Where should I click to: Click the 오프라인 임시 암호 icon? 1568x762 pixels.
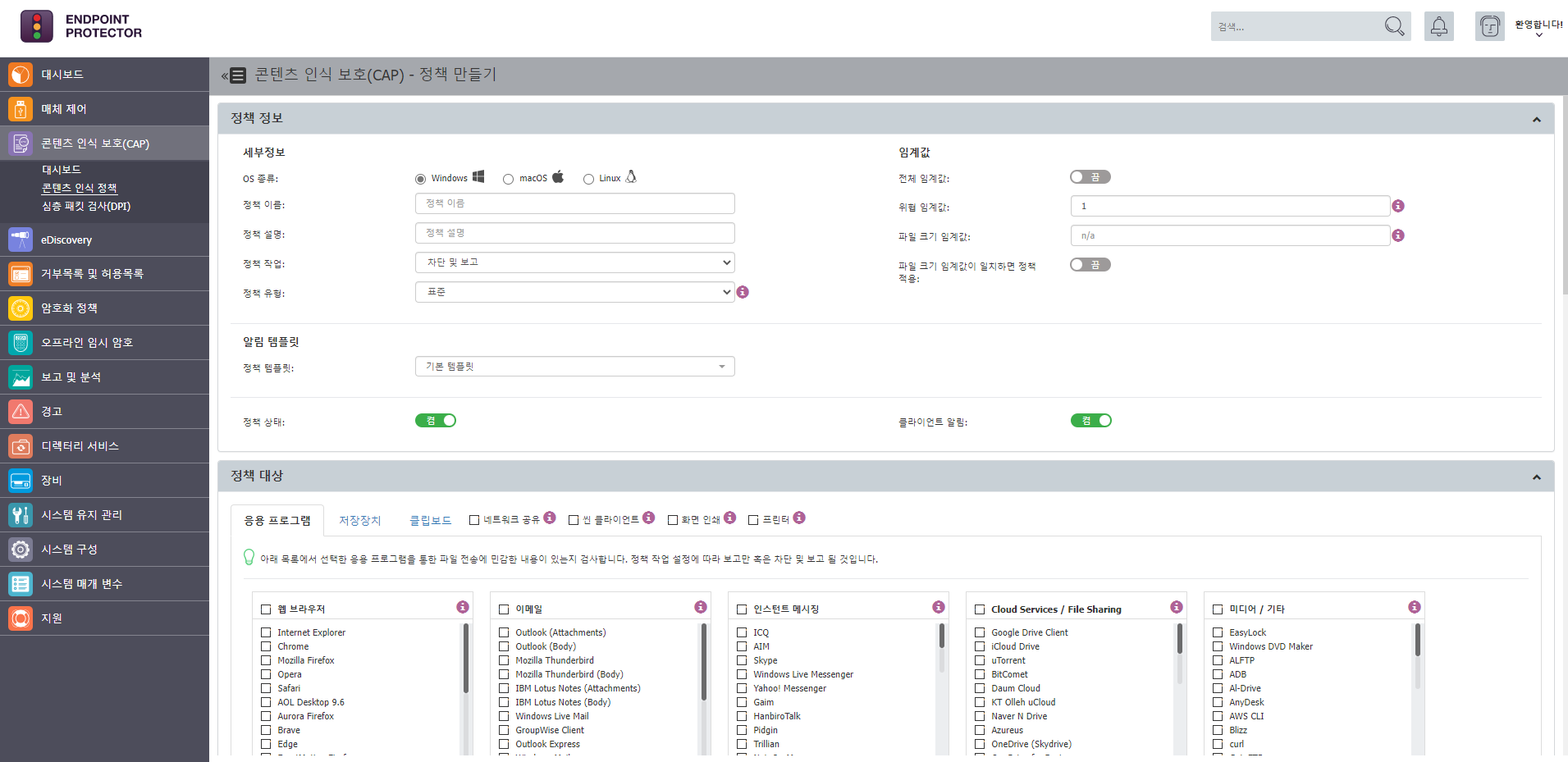(x=21, y=343)
